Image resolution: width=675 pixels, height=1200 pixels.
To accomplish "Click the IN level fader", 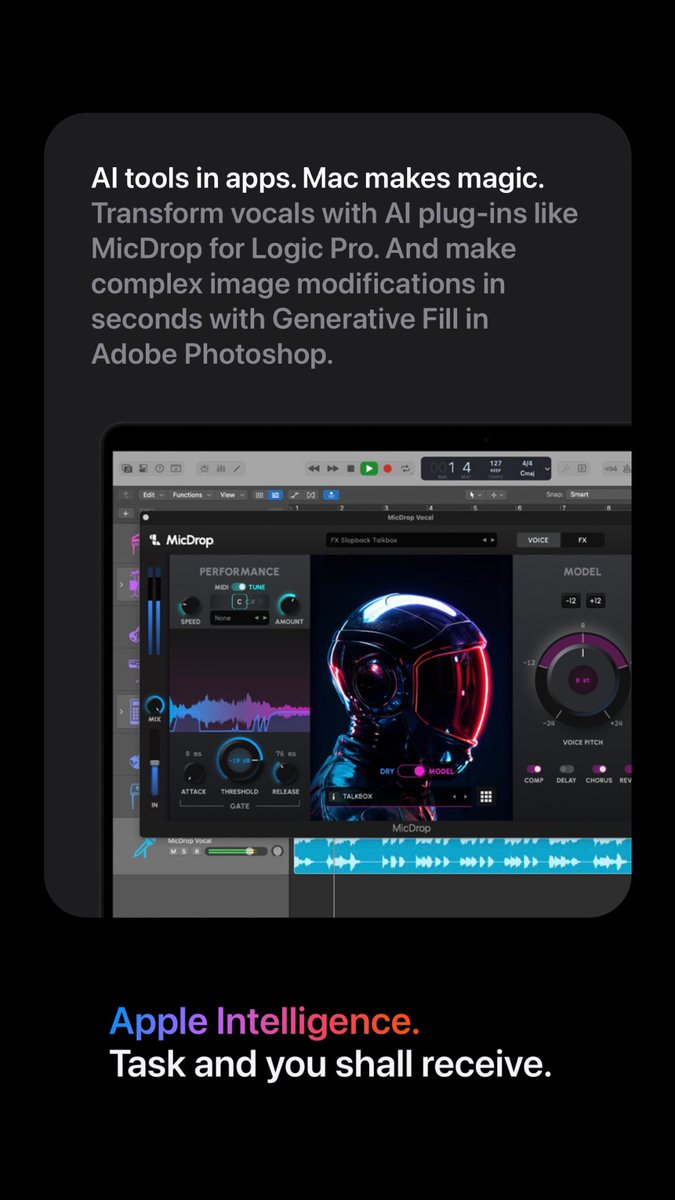I will (x=154, y=762).
